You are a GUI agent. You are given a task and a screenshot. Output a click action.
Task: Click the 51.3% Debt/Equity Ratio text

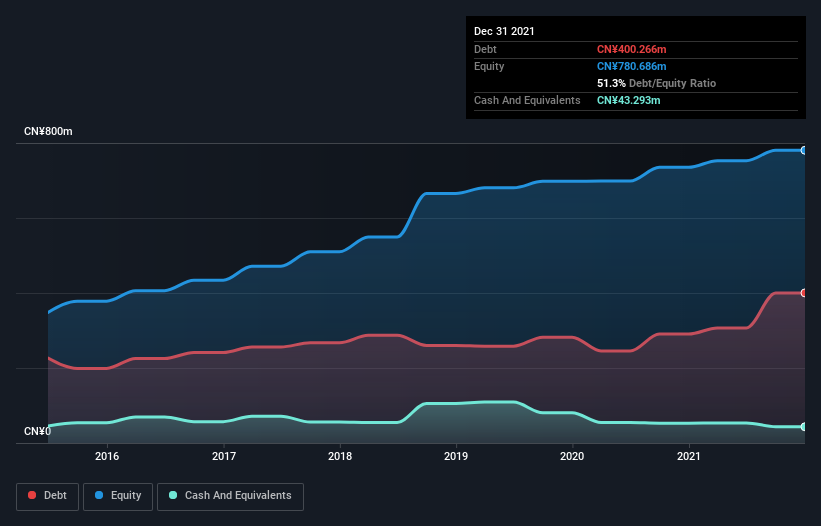(657, 83)
